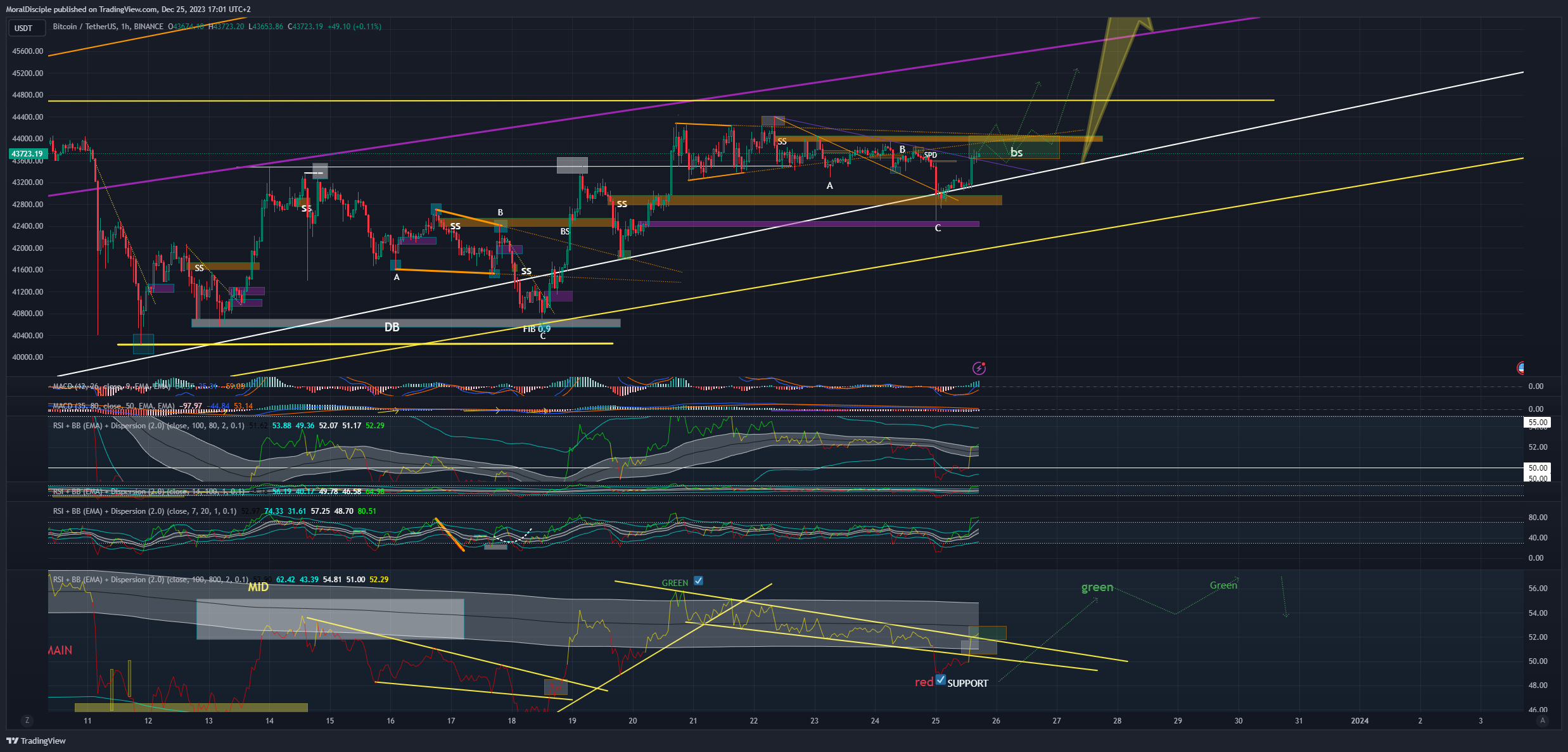Click the A auto-scale button bottom right
Screen dimensions: 1568x752
click(1543, 720)
